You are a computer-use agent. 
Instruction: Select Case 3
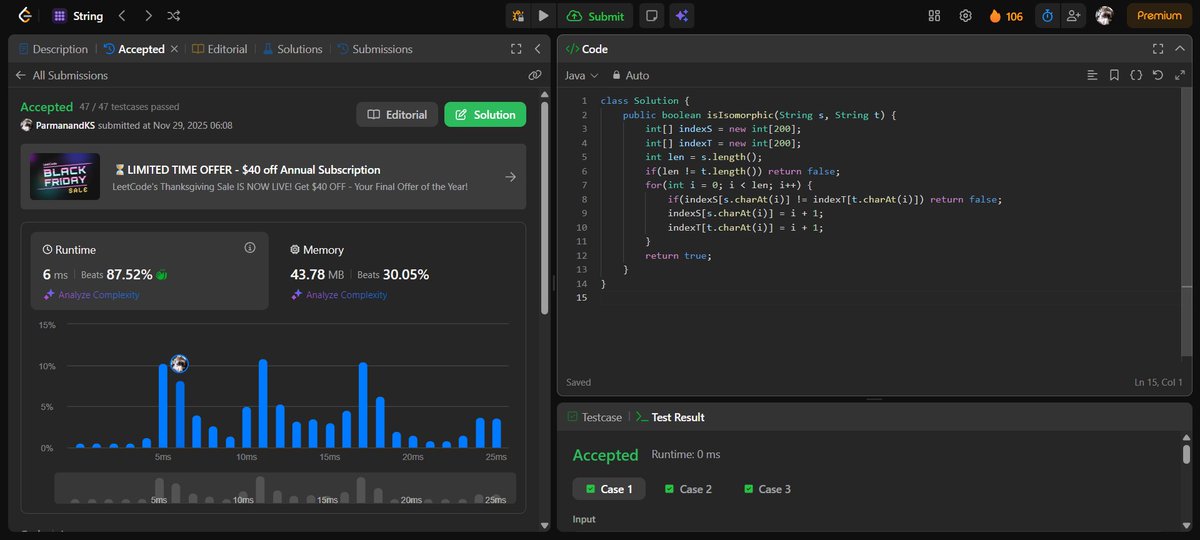tap(768, 489)
